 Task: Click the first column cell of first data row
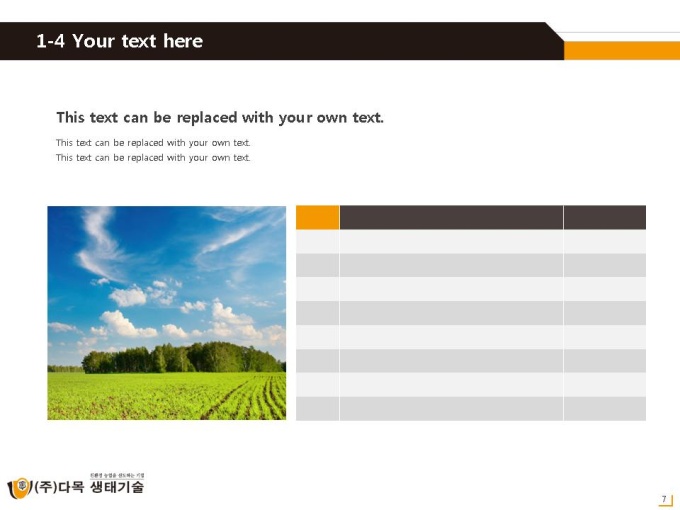tap(317, 242)
